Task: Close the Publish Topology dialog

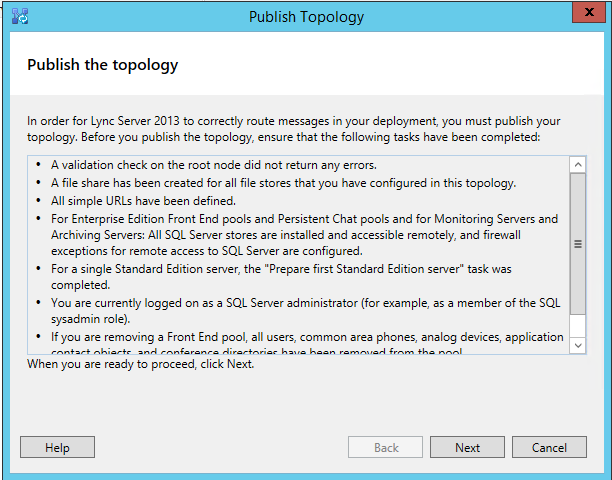Action: point(589,12)
